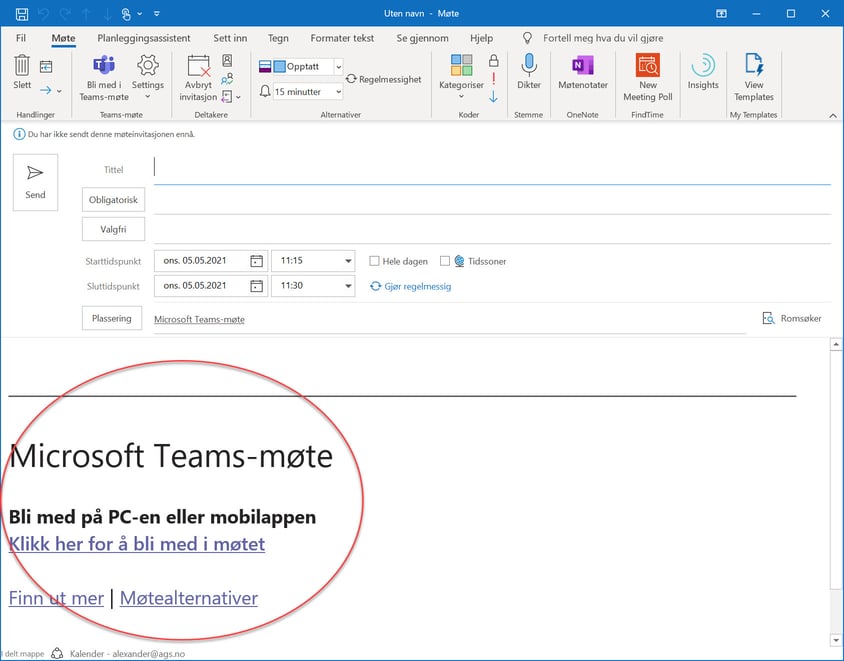Open the Fil menu
Viewport: 844px width, 661px height.
tap(20, 38)
